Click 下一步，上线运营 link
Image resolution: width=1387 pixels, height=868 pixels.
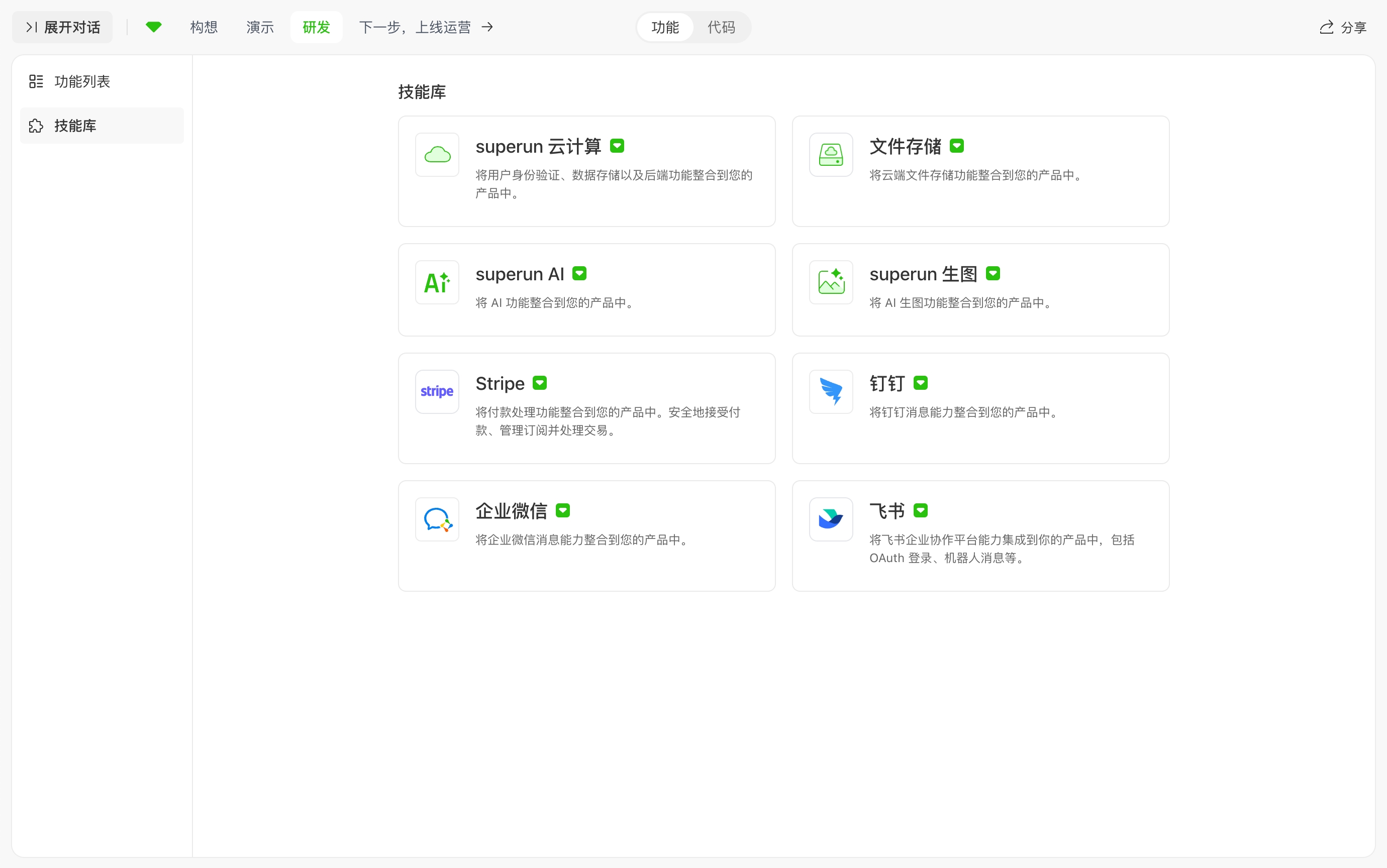coord(426,27)
